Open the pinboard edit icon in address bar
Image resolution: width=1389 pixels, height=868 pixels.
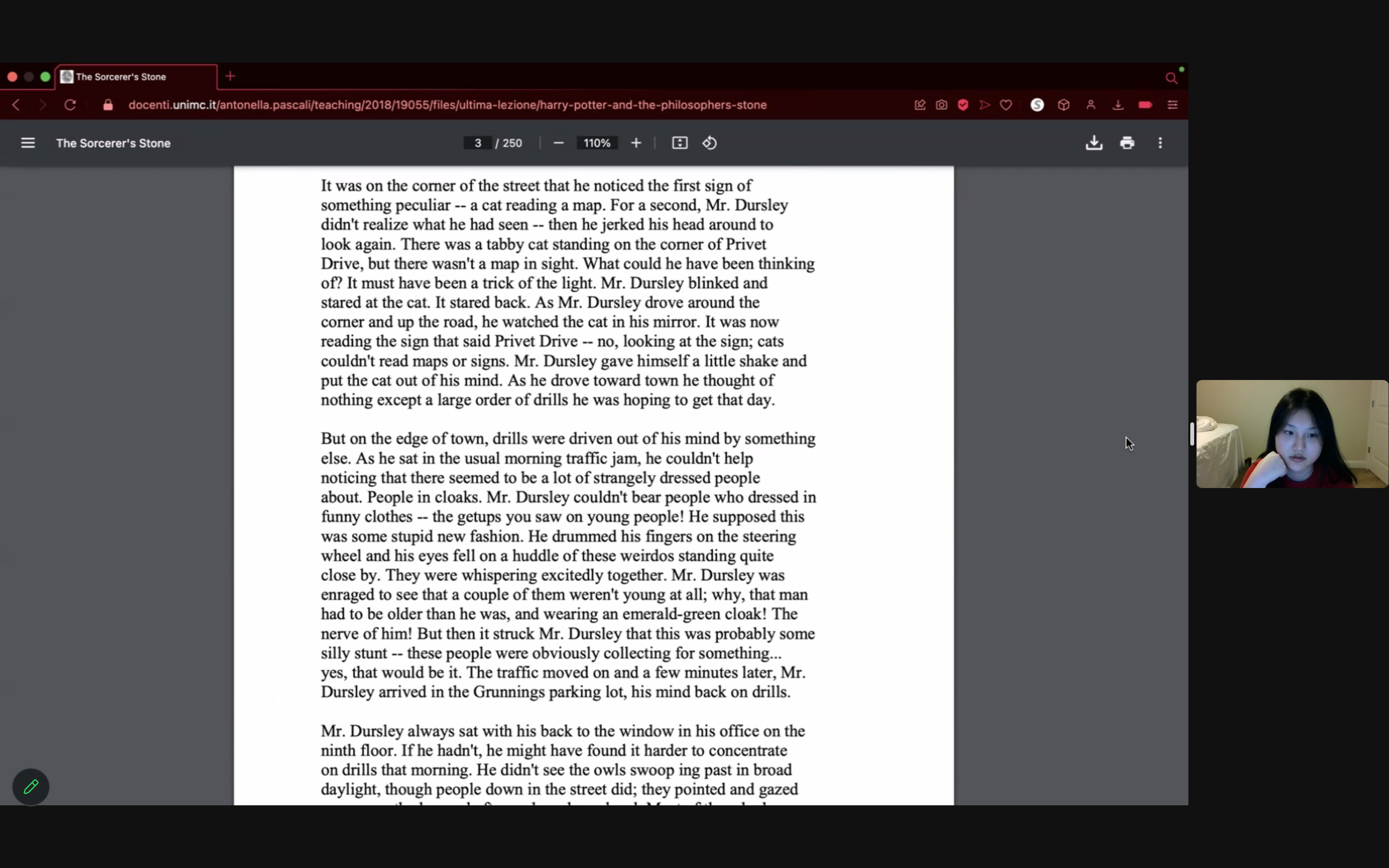[x=920, y=105]
